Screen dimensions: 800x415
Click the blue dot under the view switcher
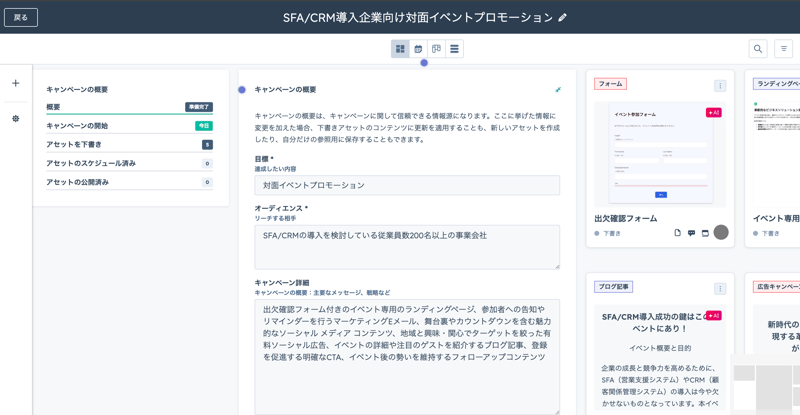[424, 63]
